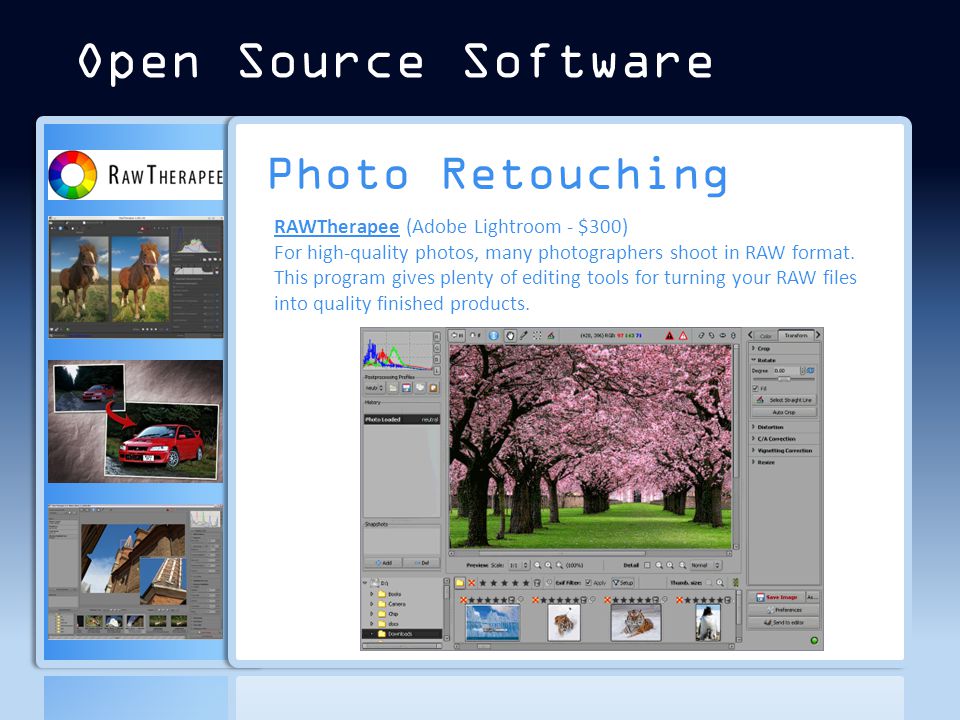
Task: Switch to the Color tab
Action: (x=765, y=336)
